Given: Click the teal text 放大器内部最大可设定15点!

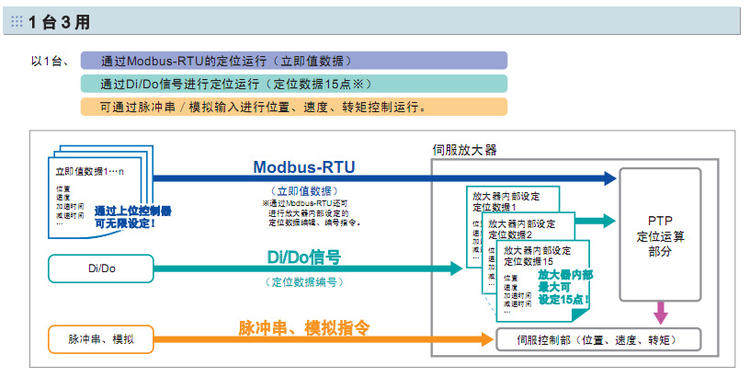Looking at the screenshot, I should pyautogui.click(x=565, y=287).
